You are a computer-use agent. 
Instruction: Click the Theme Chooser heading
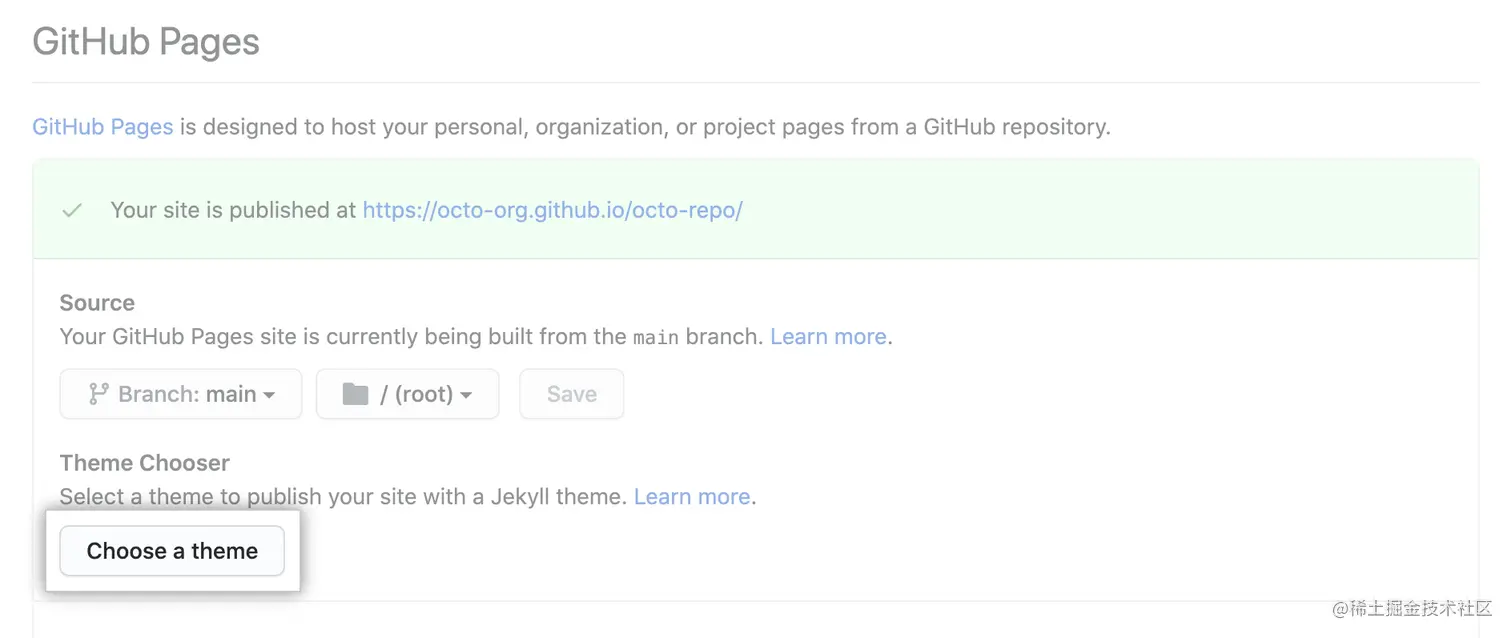144,462
